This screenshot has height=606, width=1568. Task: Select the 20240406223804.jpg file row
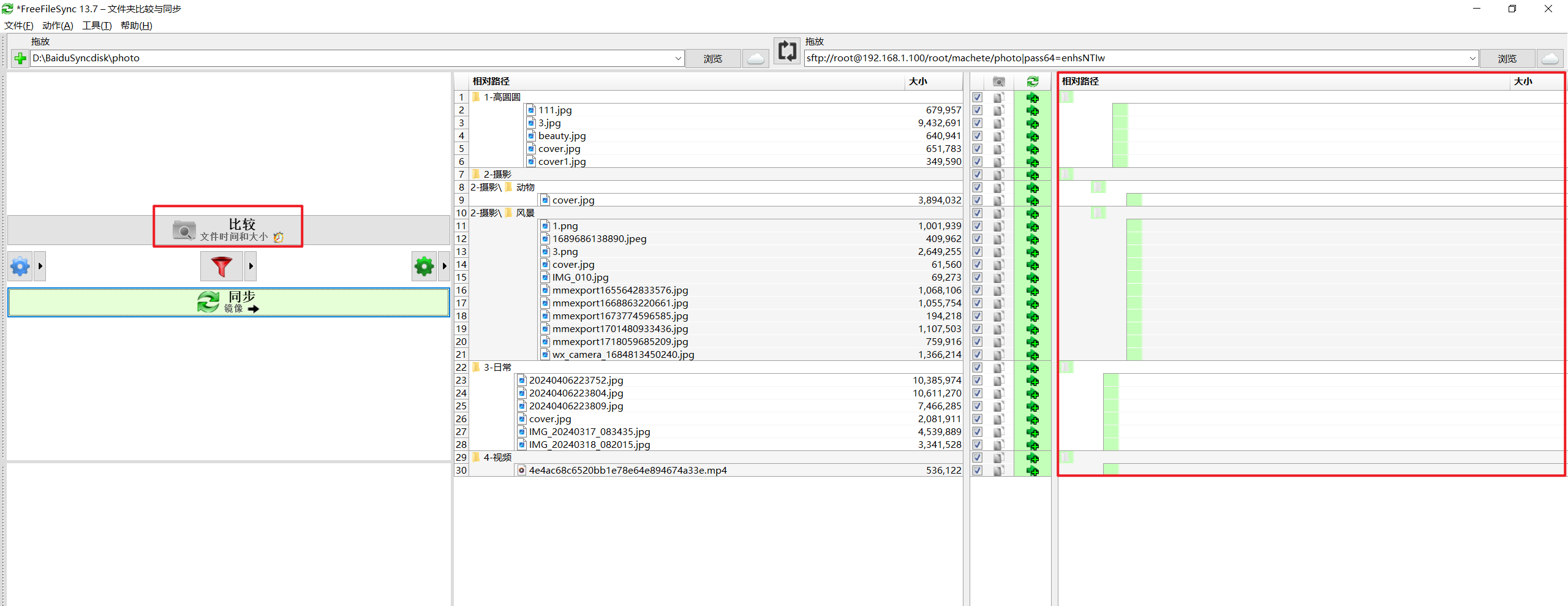point(715,393)
